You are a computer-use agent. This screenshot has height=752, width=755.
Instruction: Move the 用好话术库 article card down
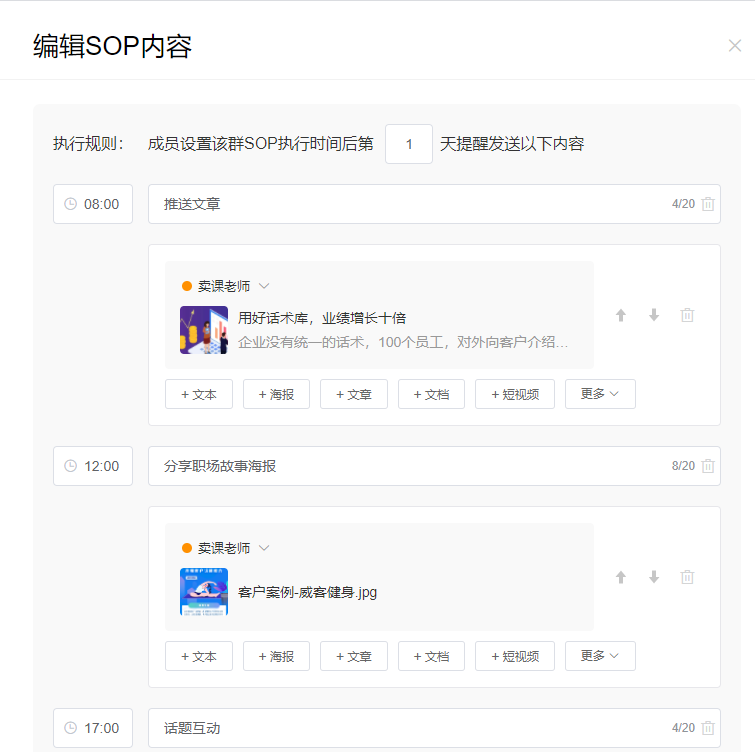click(654, 315)
